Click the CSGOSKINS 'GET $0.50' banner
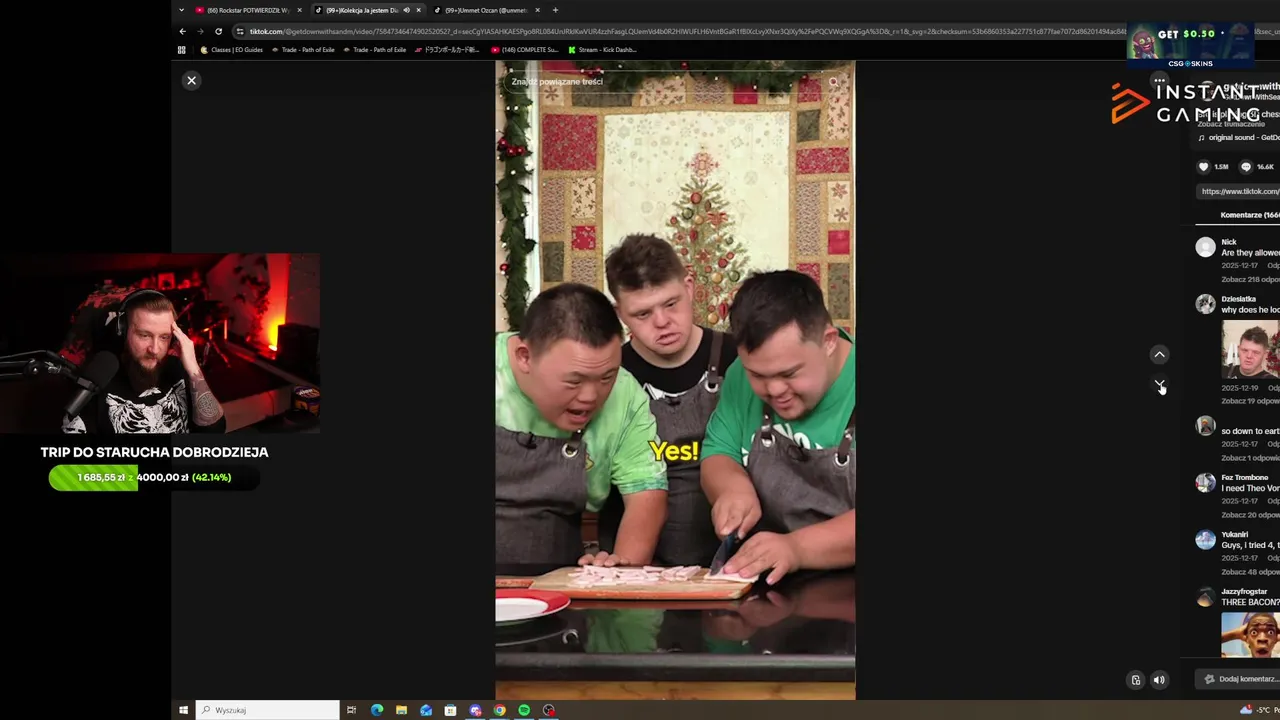1280x720 pixels. tap(1190, 45)
